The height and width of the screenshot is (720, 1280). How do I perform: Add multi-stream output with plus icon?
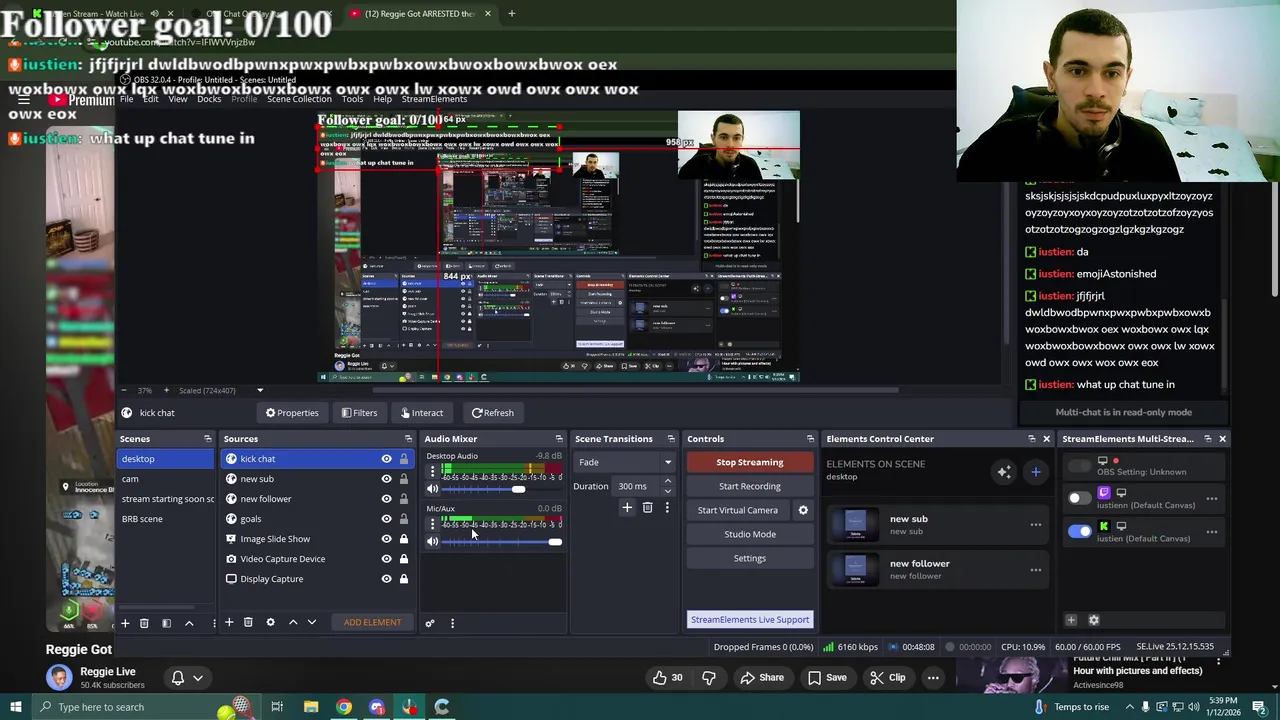[x=1071, y=621]
